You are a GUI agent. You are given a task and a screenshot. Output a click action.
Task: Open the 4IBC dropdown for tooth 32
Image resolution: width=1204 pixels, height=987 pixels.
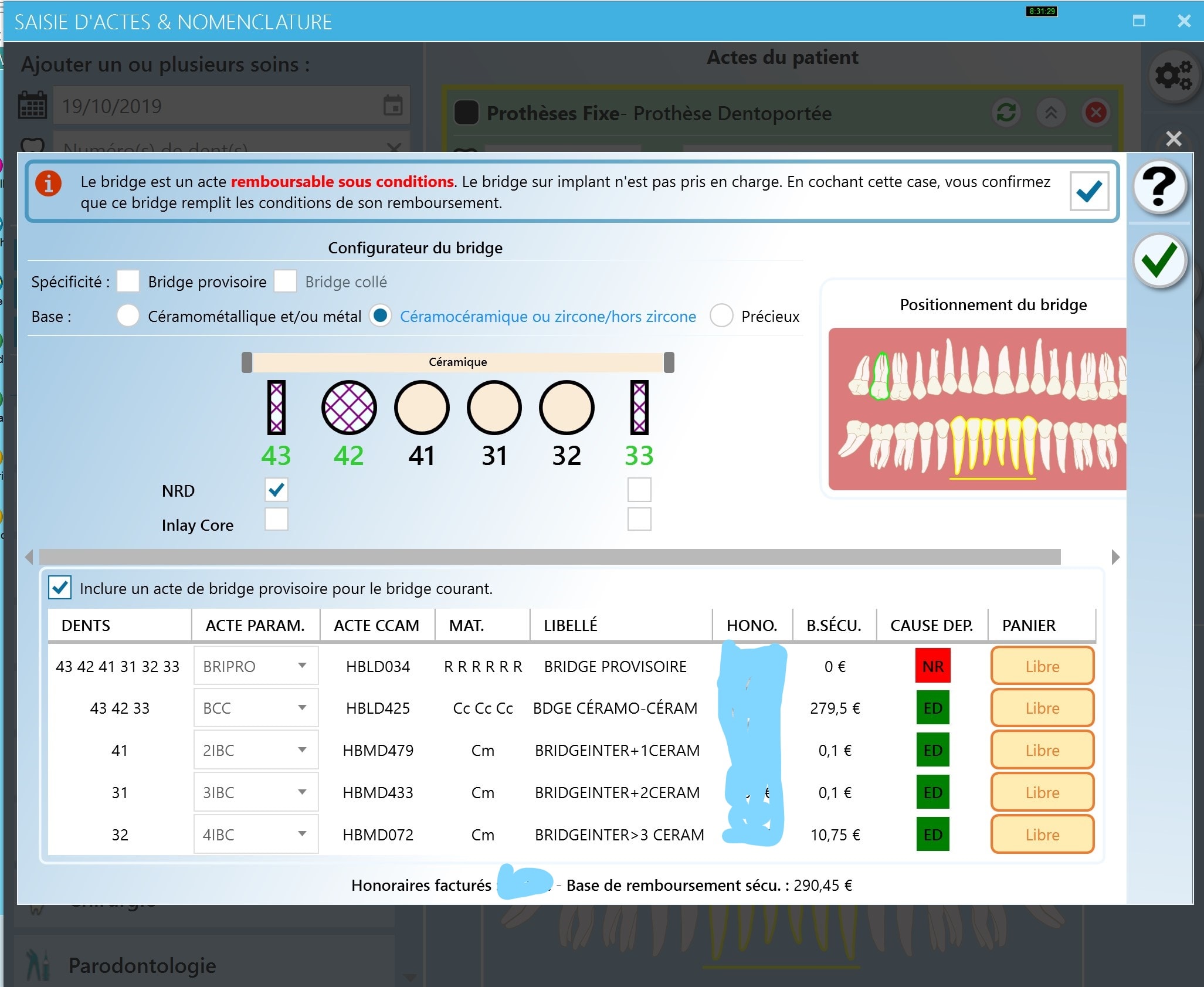tap(302, 834)
